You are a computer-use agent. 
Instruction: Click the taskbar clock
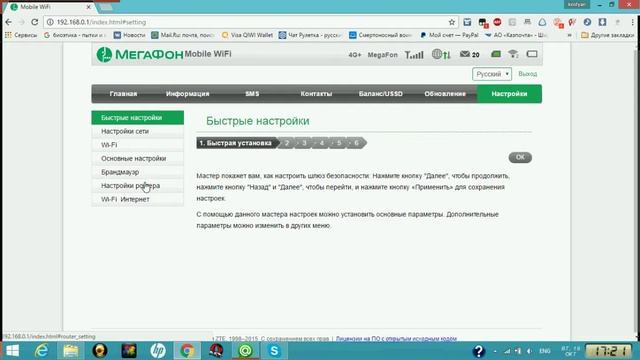click(x=609, y=351)
